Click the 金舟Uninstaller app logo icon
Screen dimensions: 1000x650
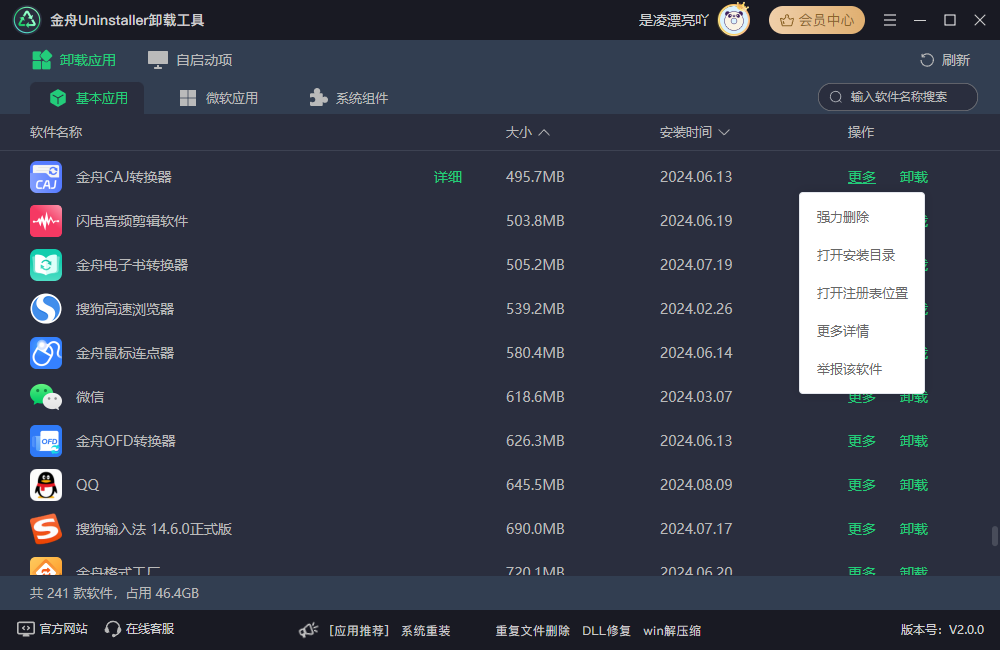(27, 20)
